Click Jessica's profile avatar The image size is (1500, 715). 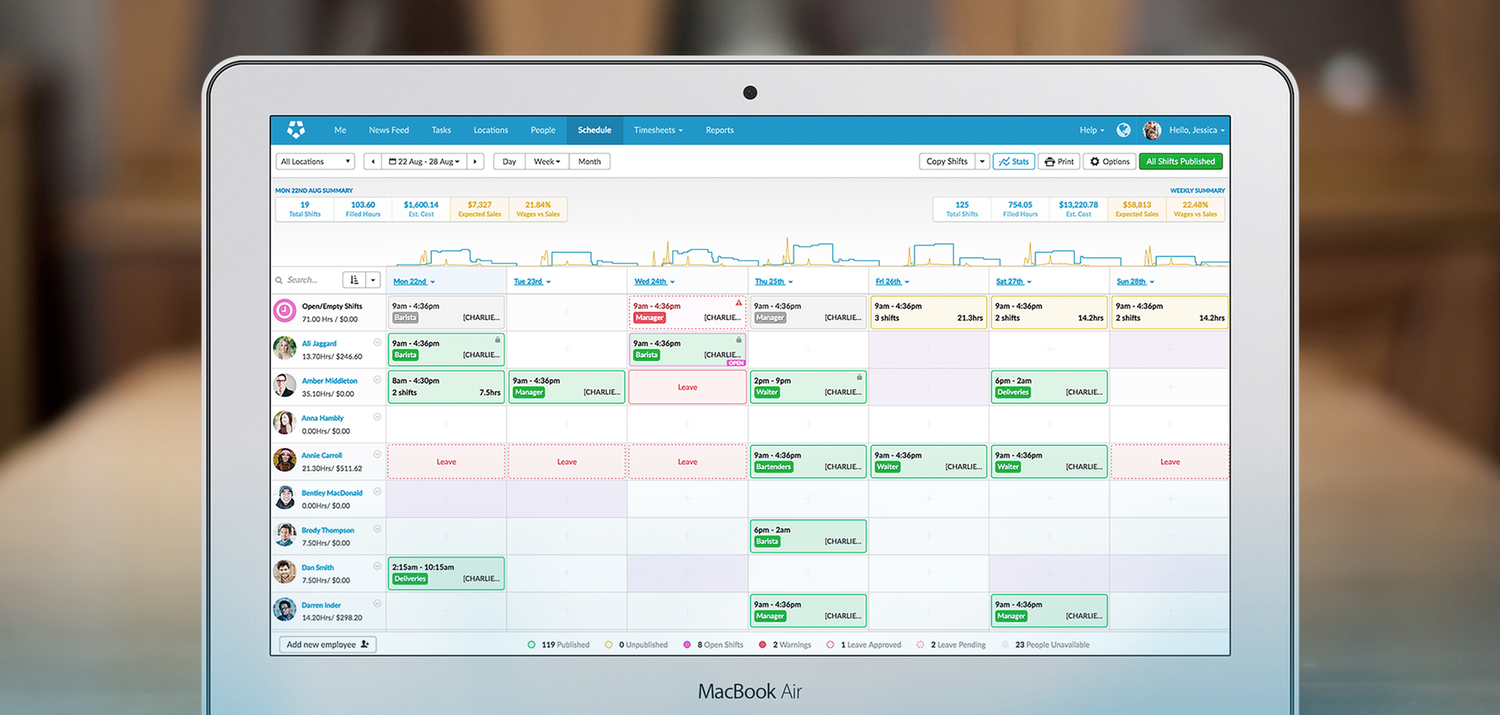pos(1152,130)
